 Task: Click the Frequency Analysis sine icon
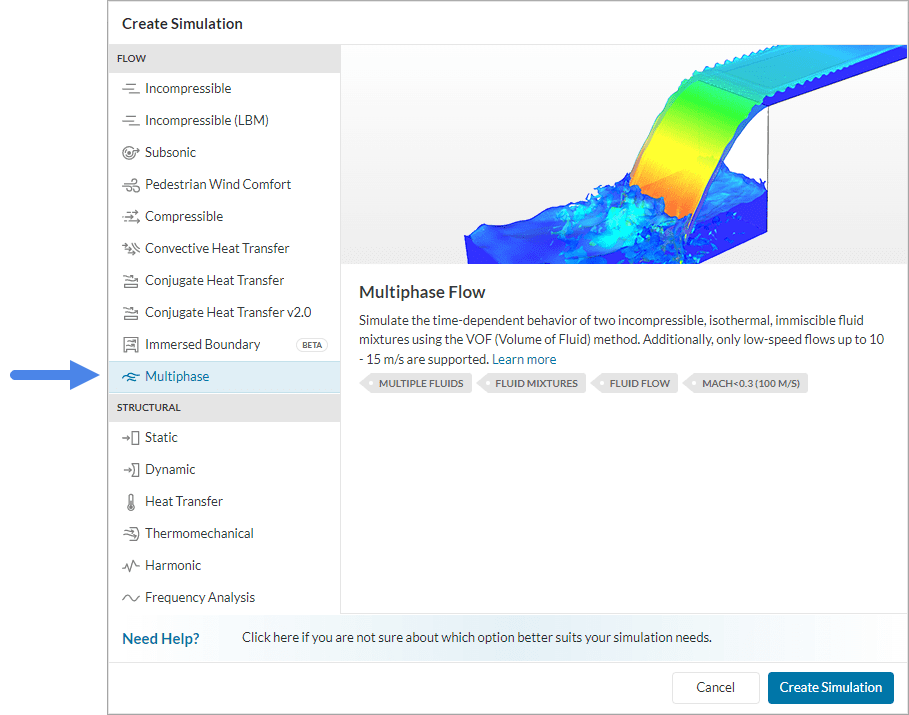click(130, 598)
